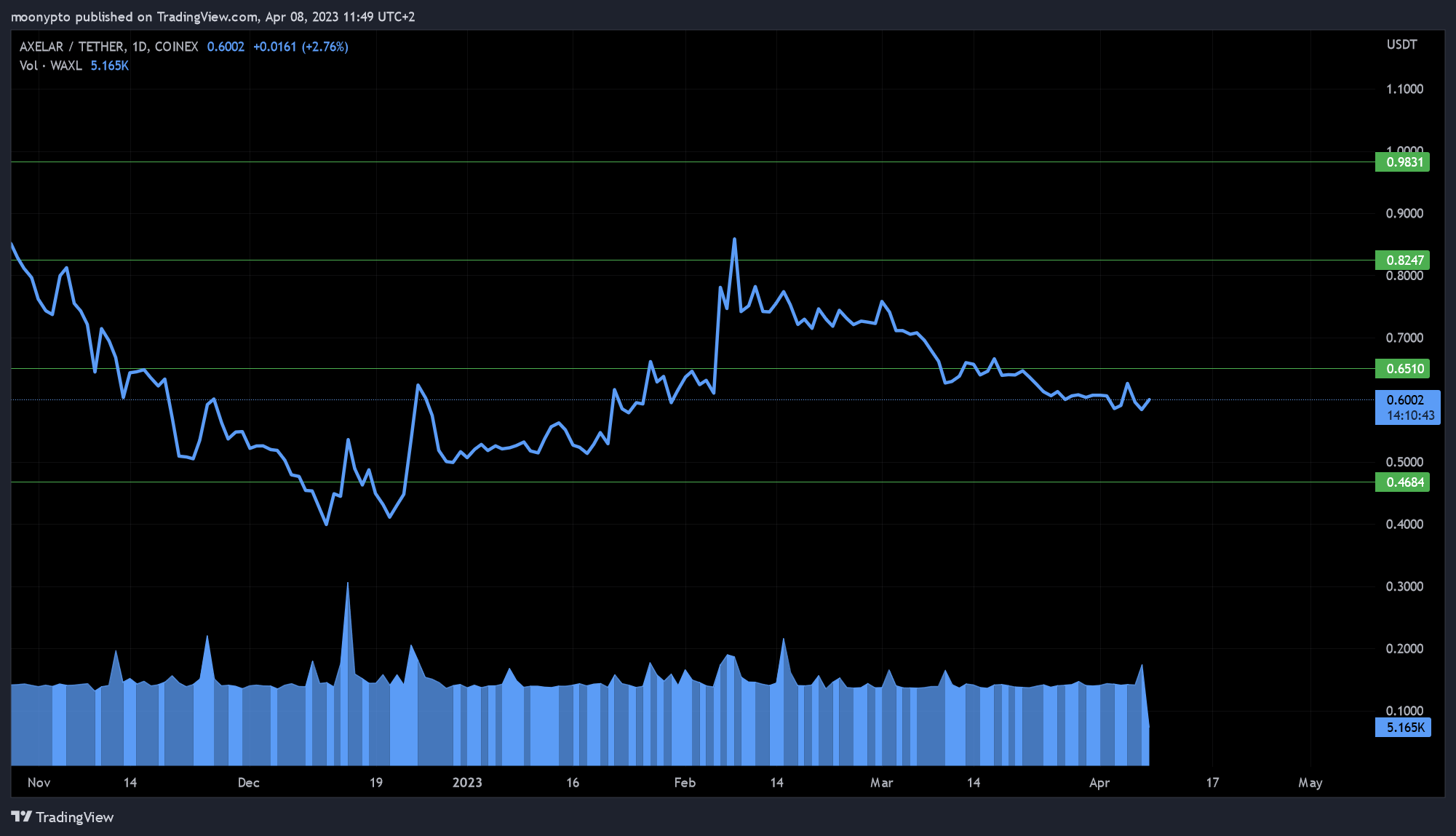
Task: Click the 0.5000 price axis tick
Action: [x=1404, y=462]
